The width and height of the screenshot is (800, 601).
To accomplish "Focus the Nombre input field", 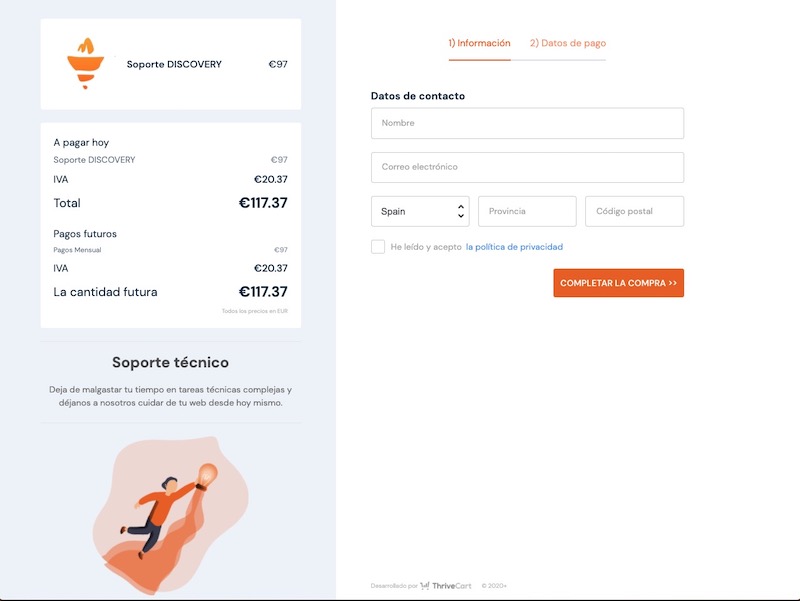I will (x=527, y=124).
